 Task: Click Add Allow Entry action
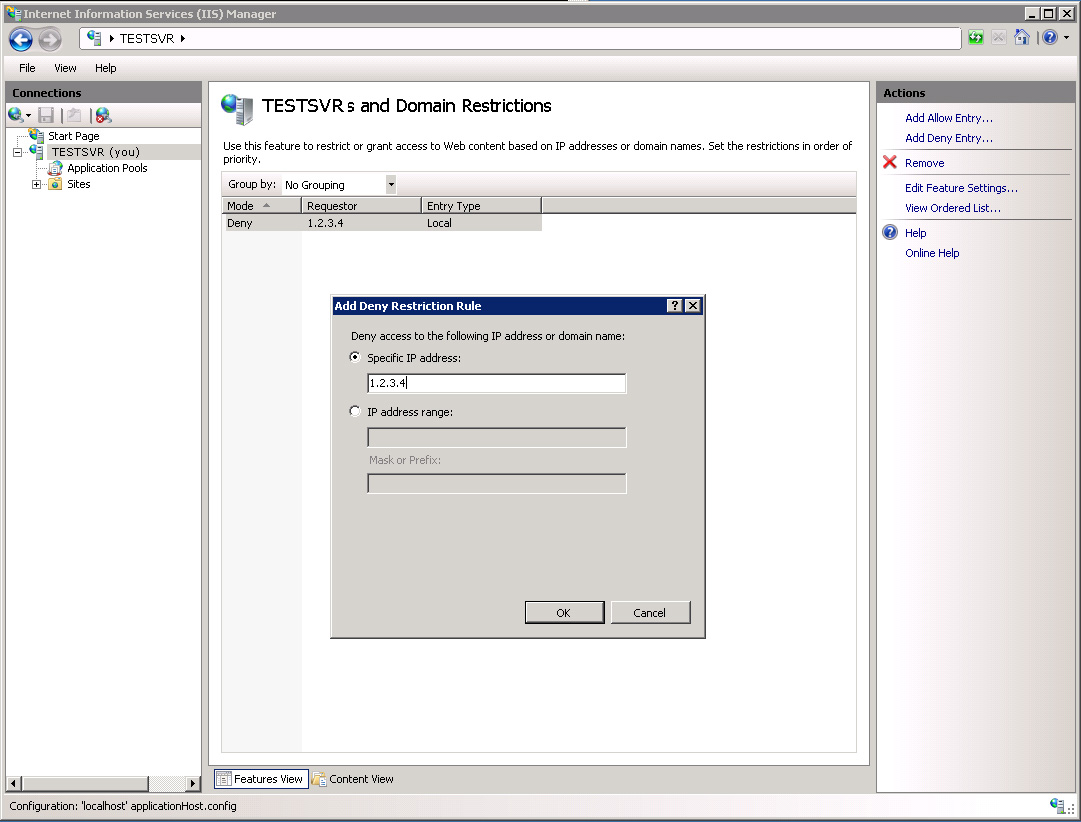pyautogui.click(x=949, y=118)
